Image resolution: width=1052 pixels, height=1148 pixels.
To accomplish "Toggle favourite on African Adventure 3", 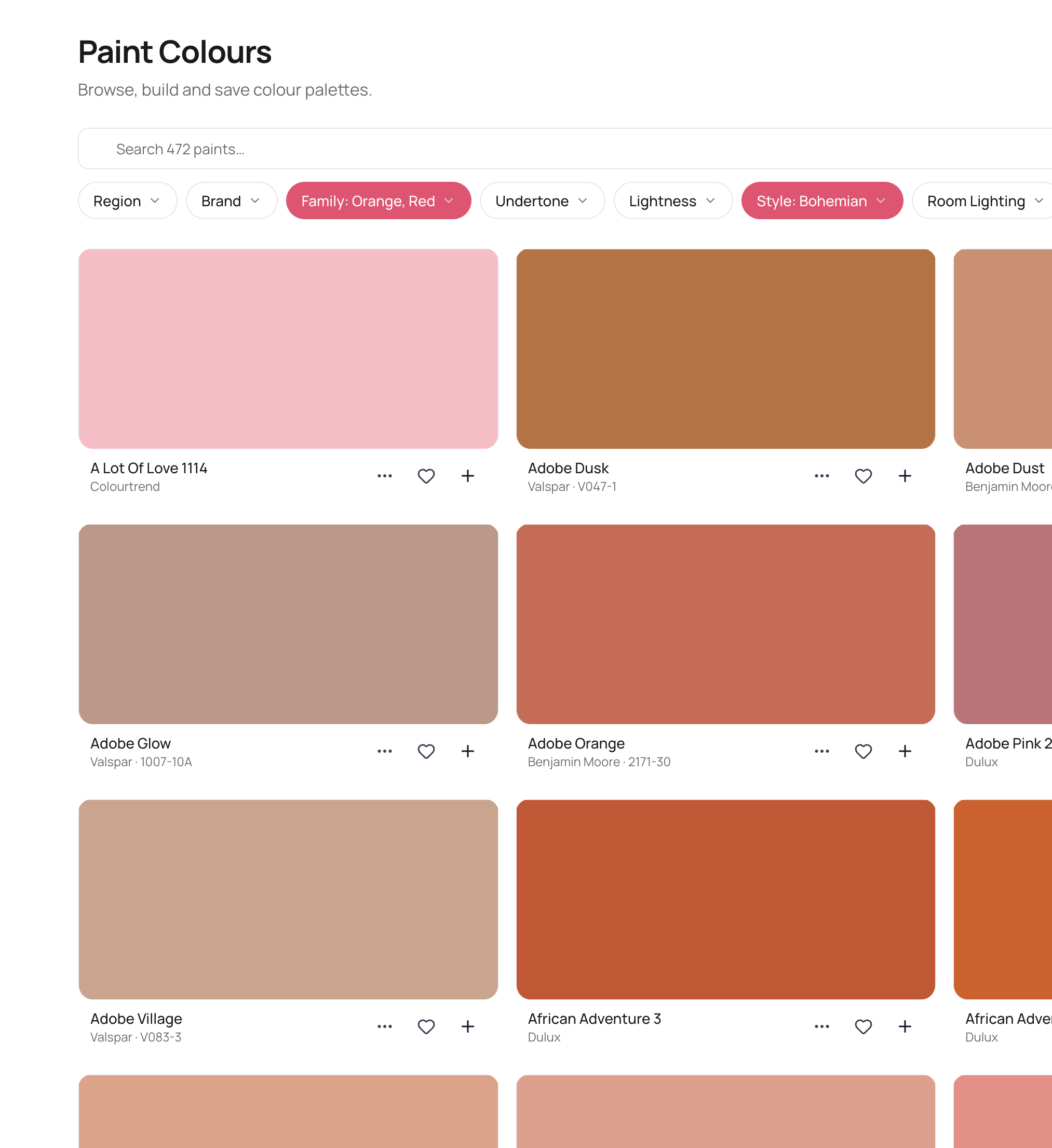I will click(x=863, y=1027).
